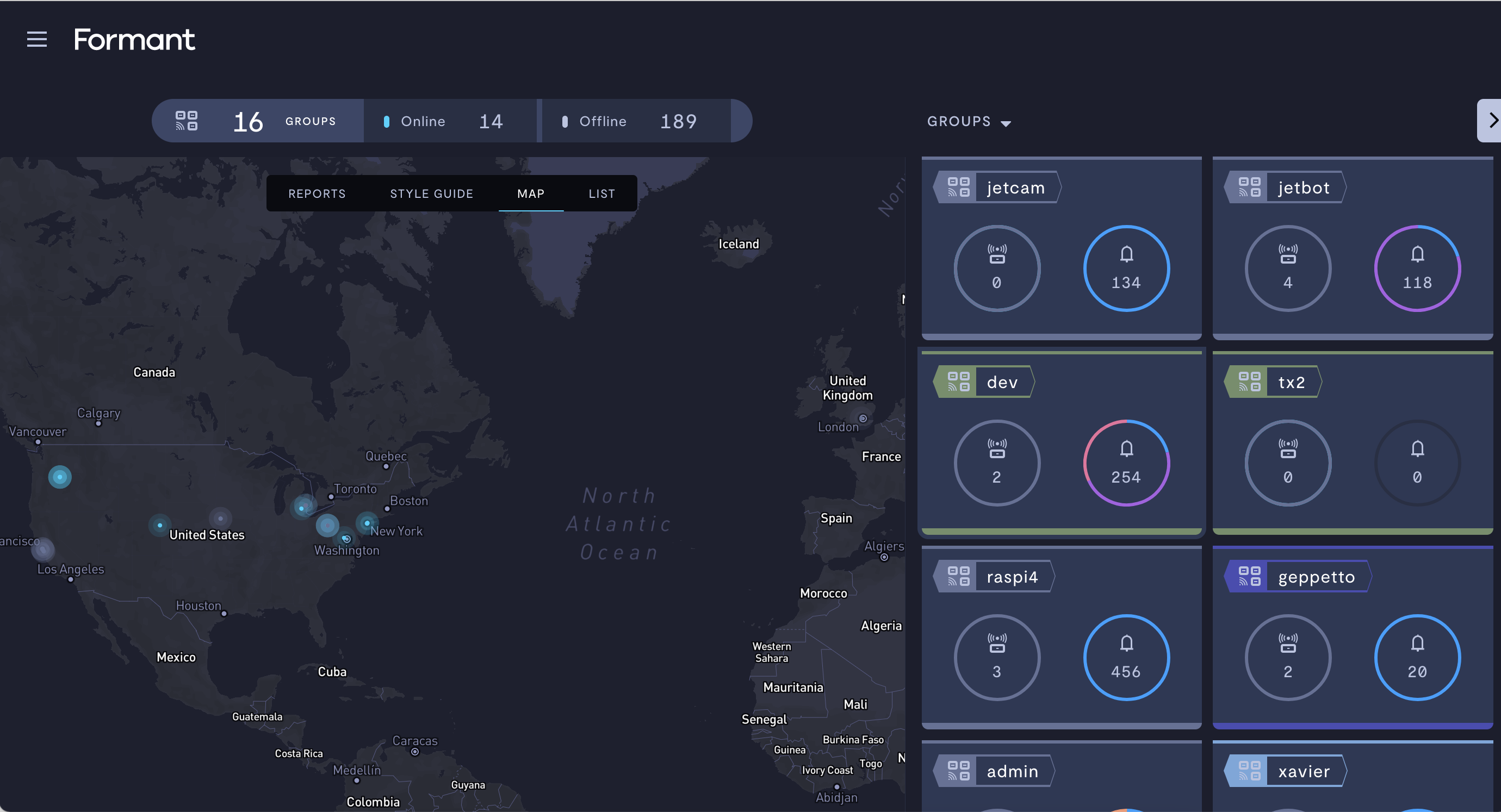Click geppetto devices online circle
This screenshot has height=812, width=1501.
tap(1288, 658)
